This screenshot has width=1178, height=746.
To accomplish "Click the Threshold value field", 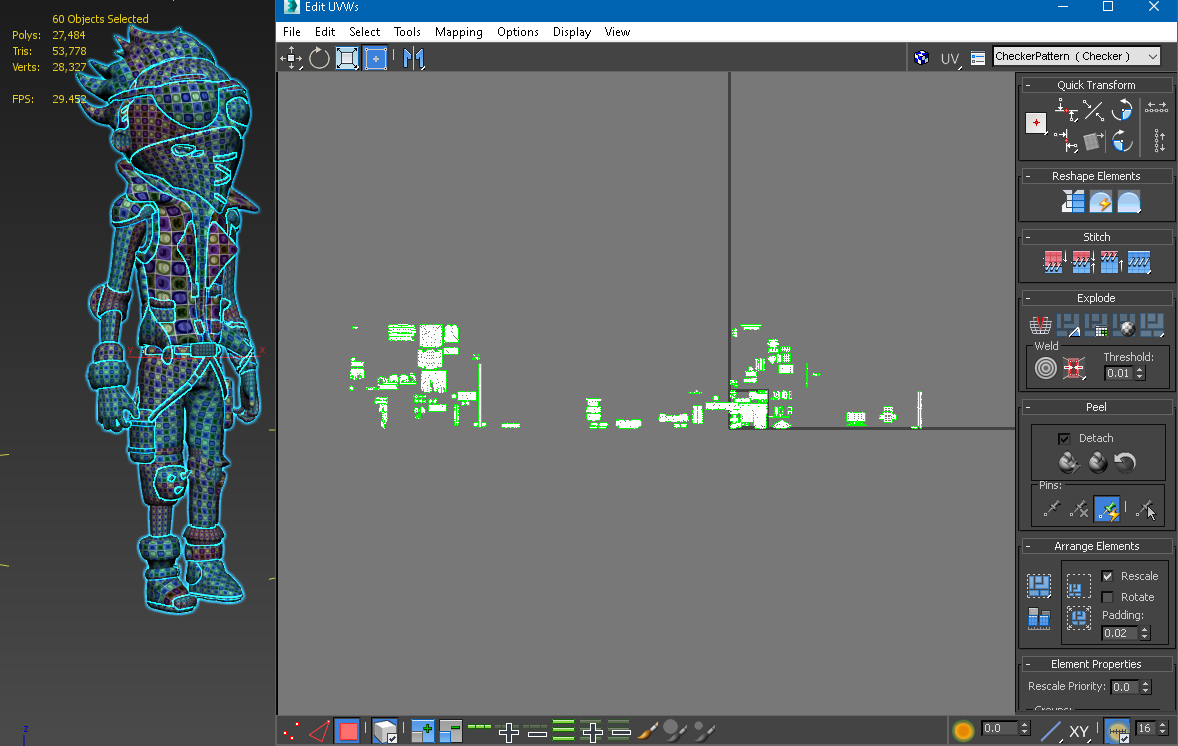I will [1119, 373].
